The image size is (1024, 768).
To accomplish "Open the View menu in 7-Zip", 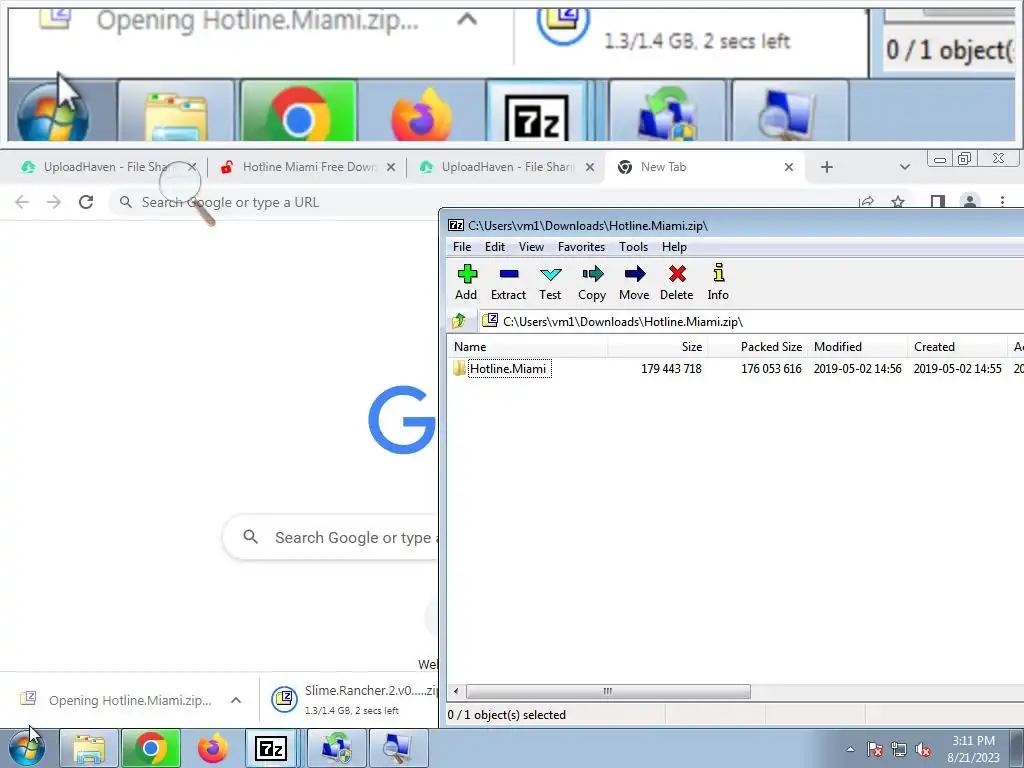I will coord(531,247).
